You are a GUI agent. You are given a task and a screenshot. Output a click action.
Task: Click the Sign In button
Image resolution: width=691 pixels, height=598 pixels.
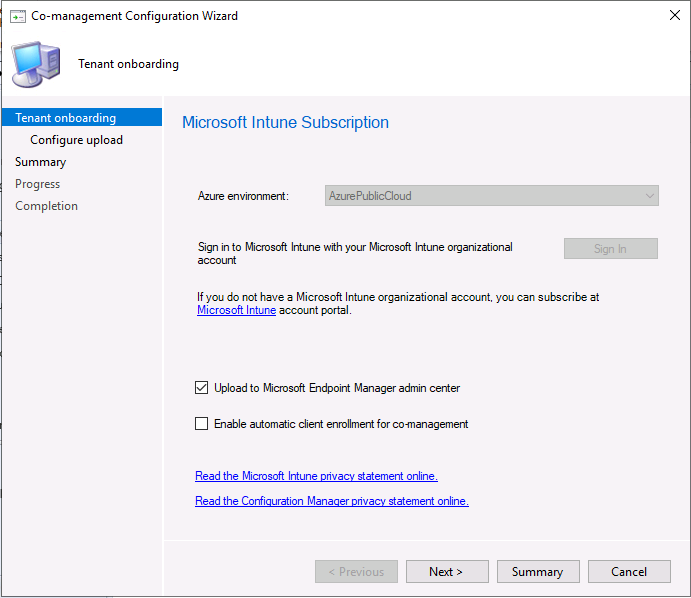click(x=611, y=249)
